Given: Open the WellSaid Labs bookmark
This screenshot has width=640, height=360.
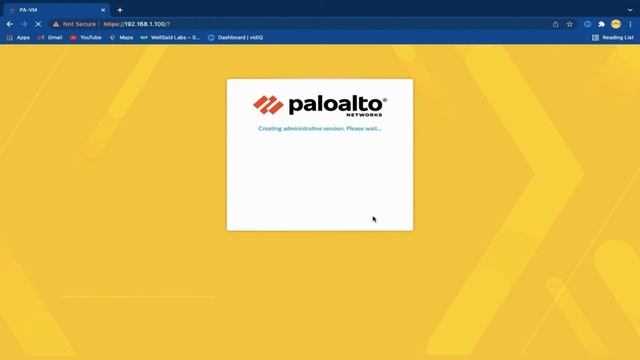Looking at the screenshot, I should [x=170, y=38].
